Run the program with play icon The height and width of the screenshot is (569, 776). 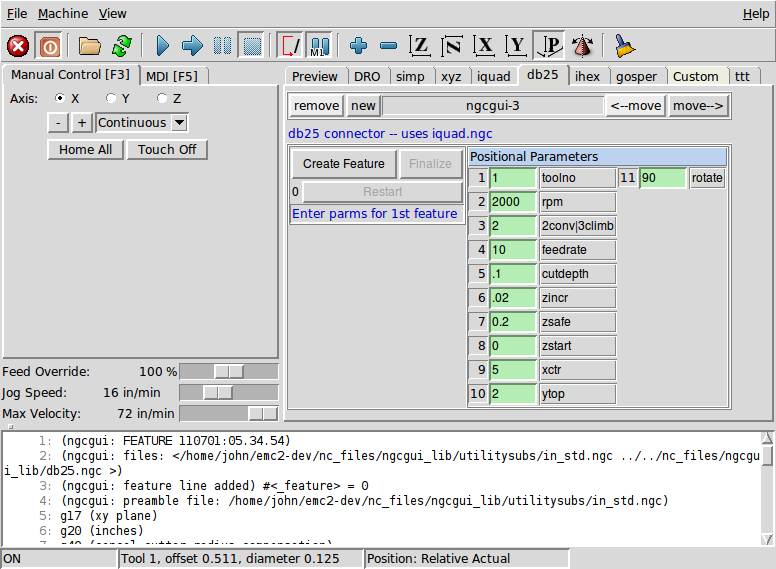(x=163, y=46)
